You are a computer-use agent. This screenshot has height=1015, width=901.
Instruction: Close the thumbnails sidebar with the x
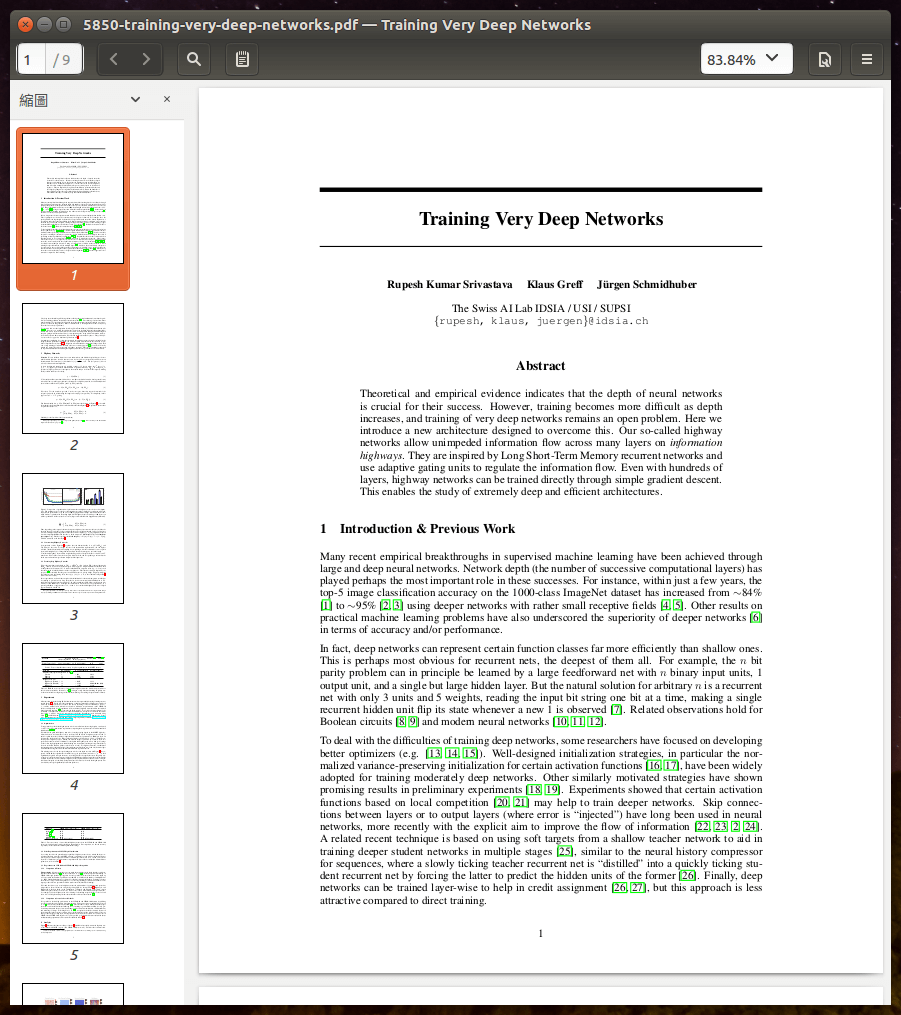coord(167,99)
